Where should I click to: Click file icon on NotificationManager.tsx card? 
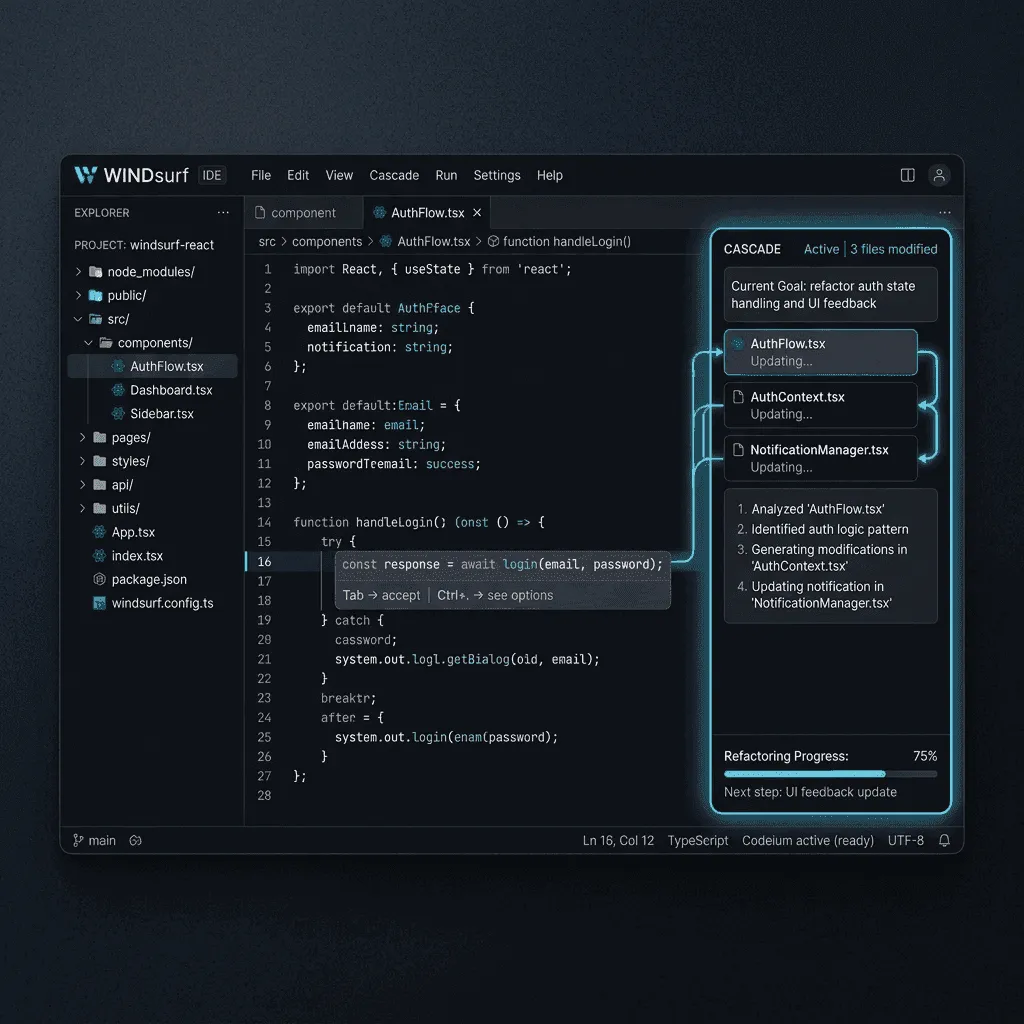(x=738, y=450)
